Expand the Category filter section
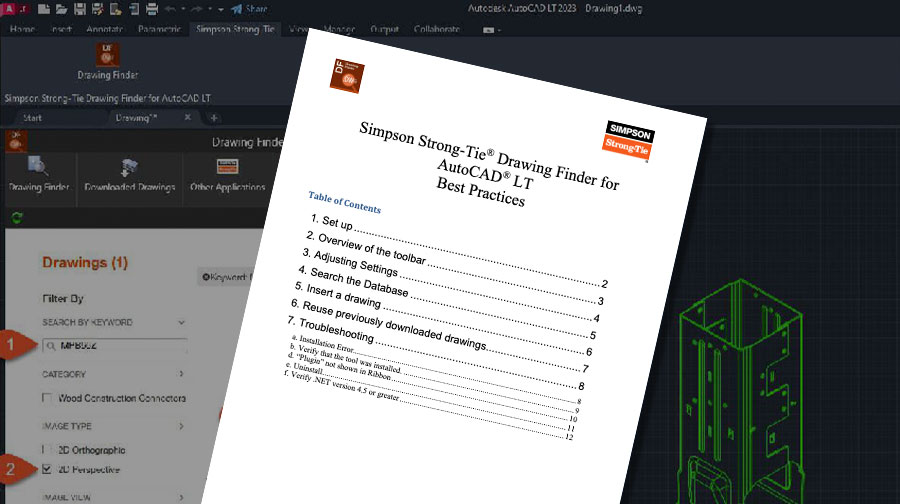This screenshot has height=504, width=900. [181, 374]
